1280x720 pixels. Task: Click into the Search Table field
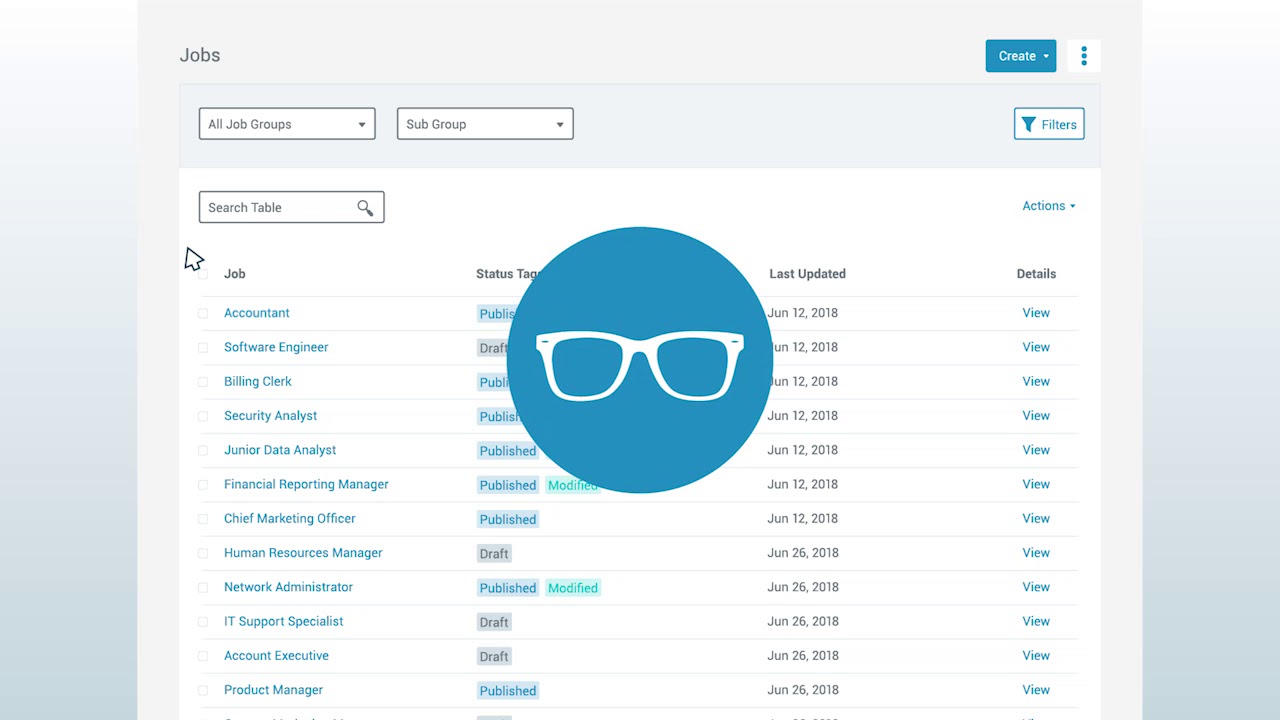pyautogui.click(x=291, y=207)
